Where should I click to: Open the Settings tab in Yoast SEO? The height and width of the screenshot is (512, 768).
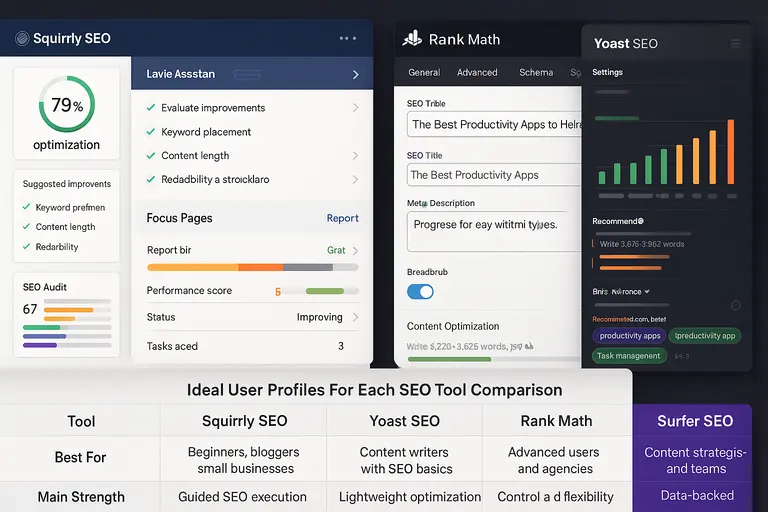point(607,72)
